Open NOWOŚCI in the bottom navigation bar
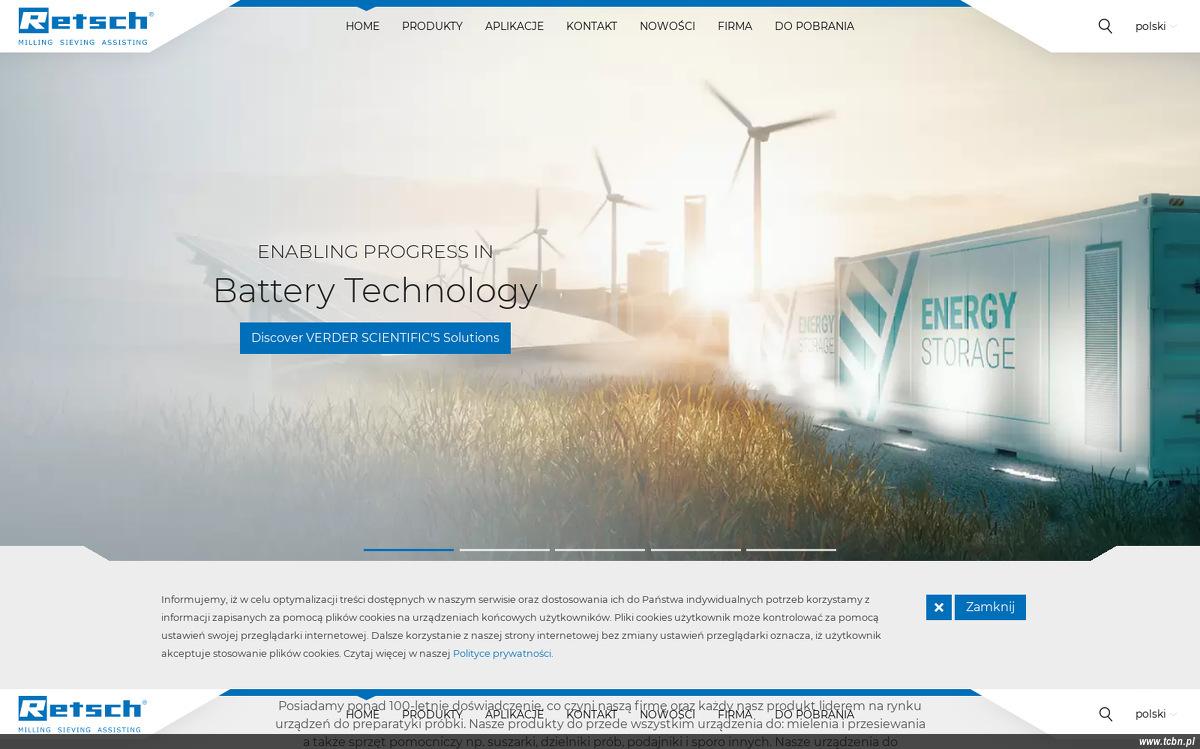 click(x=667, y=714)
